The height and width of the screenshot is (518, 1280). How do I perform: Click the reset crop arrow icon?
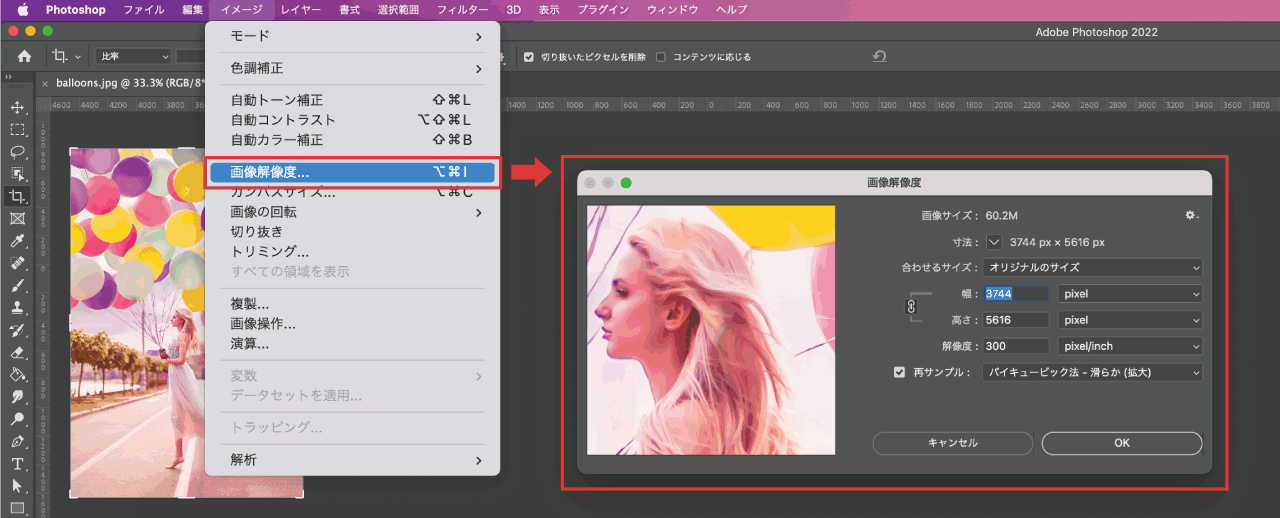(x=879, y=57)
